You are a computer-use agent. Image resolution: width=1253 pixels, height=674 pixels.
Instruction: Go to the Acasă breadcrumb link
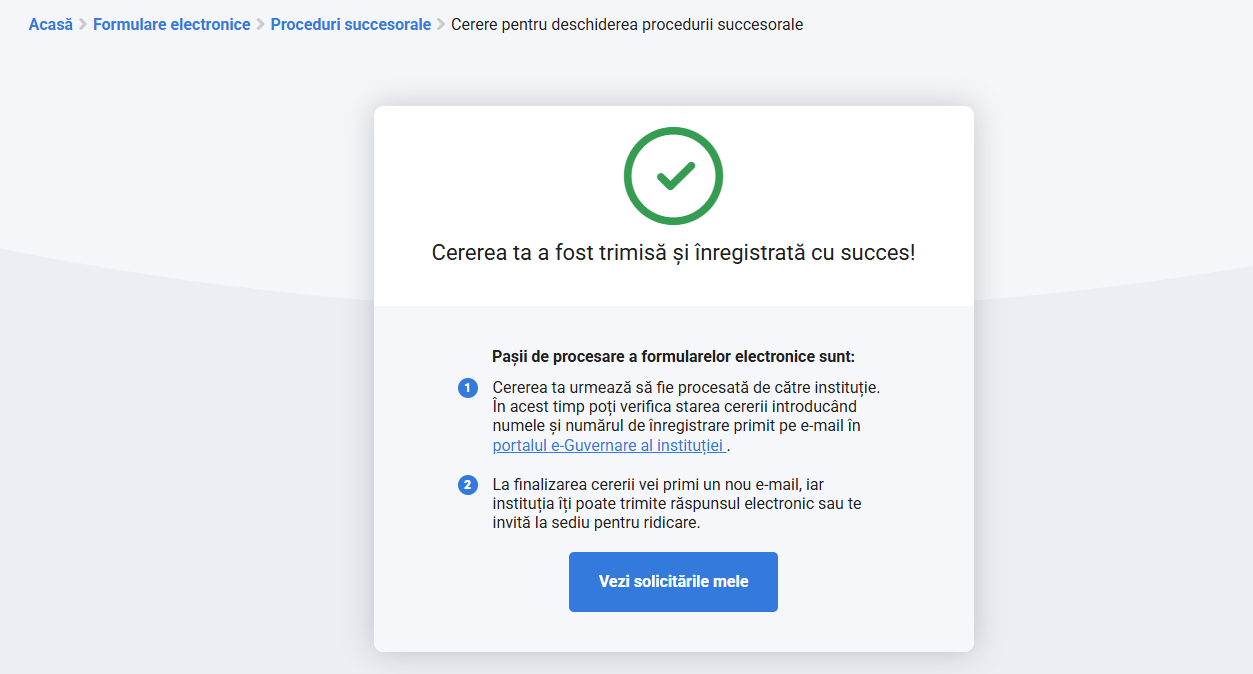coord(51,24)
